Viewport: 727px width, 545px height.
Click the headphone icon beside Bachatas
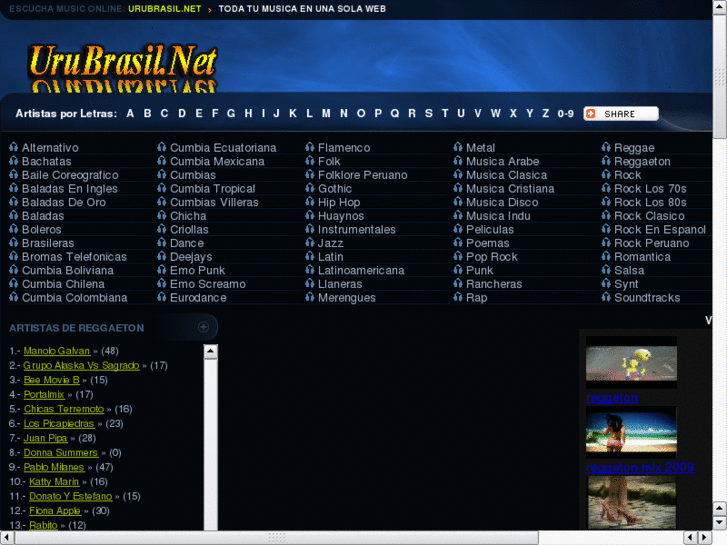coord(13,160)
